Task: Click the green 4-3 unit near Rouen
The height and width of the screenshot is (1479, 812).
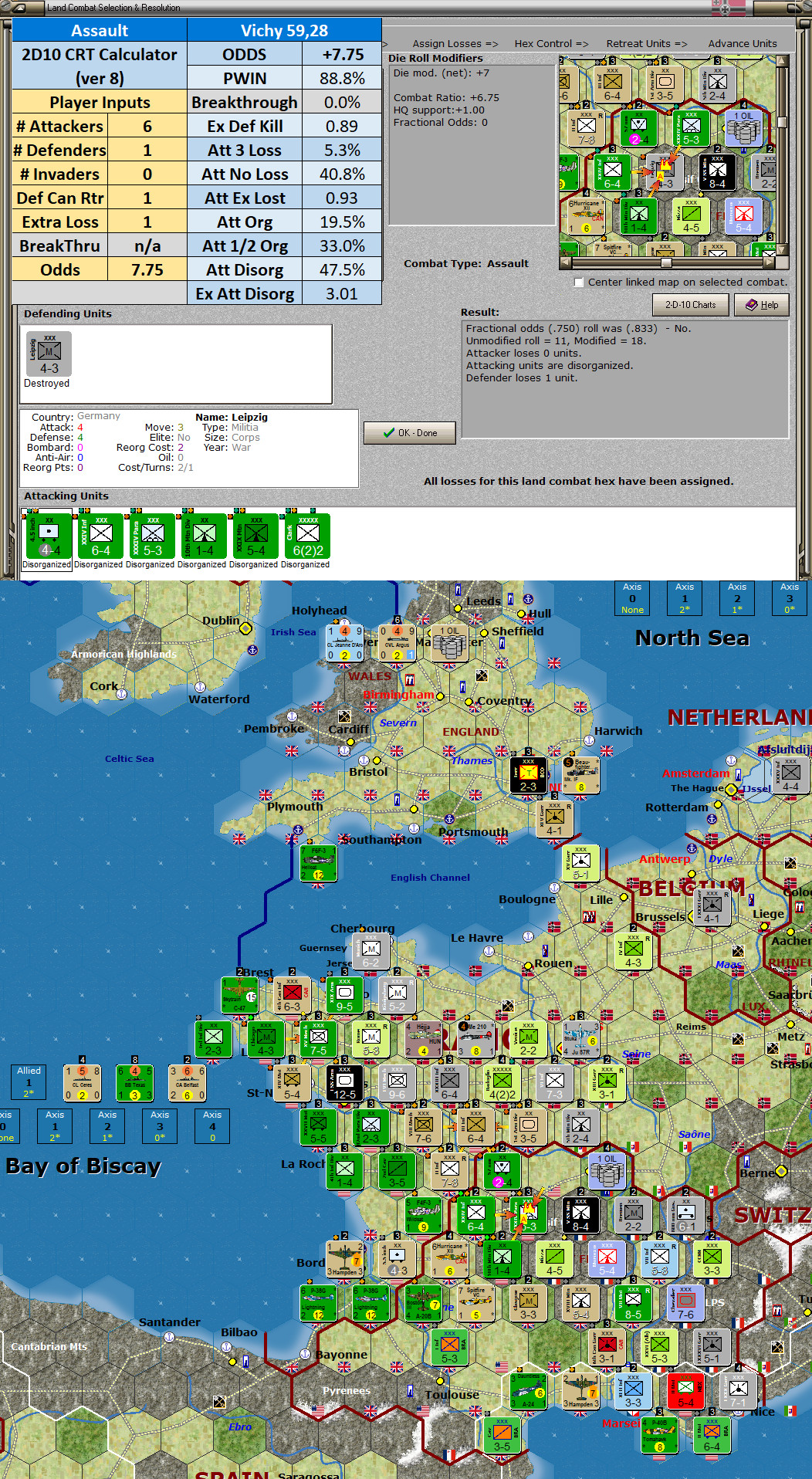Action: tap(633, 950)
